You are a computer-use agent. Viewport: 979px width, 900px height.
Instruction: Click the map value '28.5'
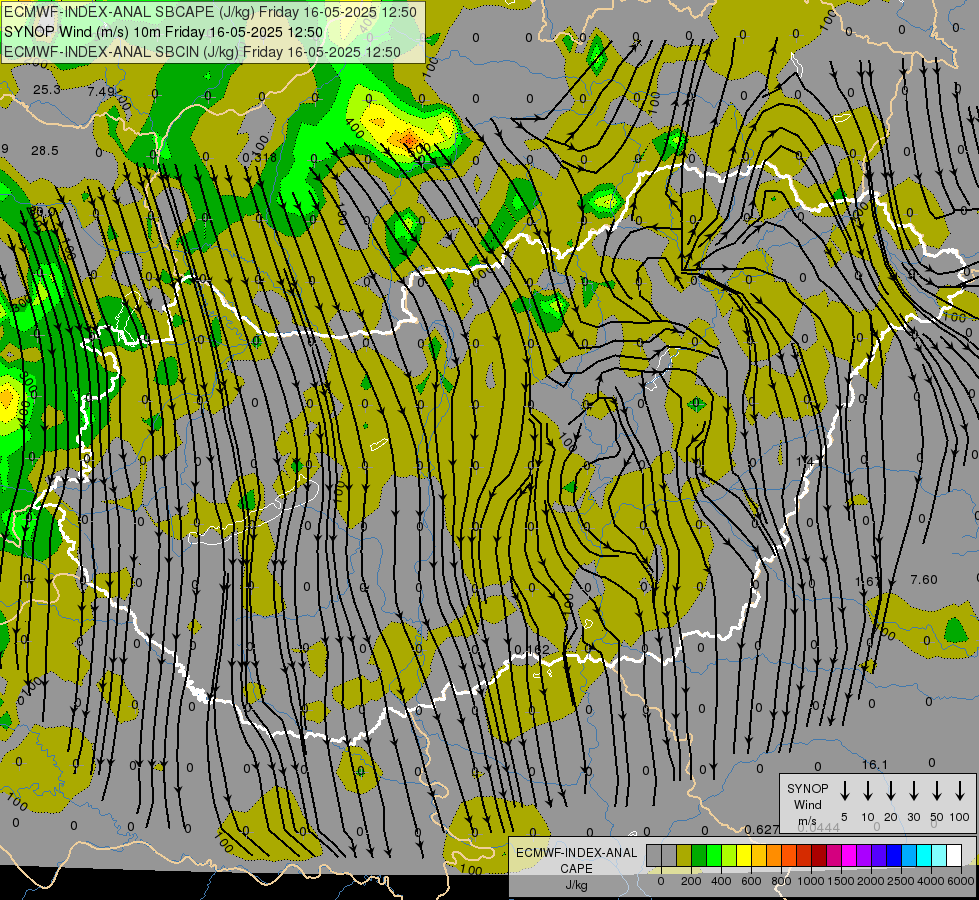tap(45, 151)
